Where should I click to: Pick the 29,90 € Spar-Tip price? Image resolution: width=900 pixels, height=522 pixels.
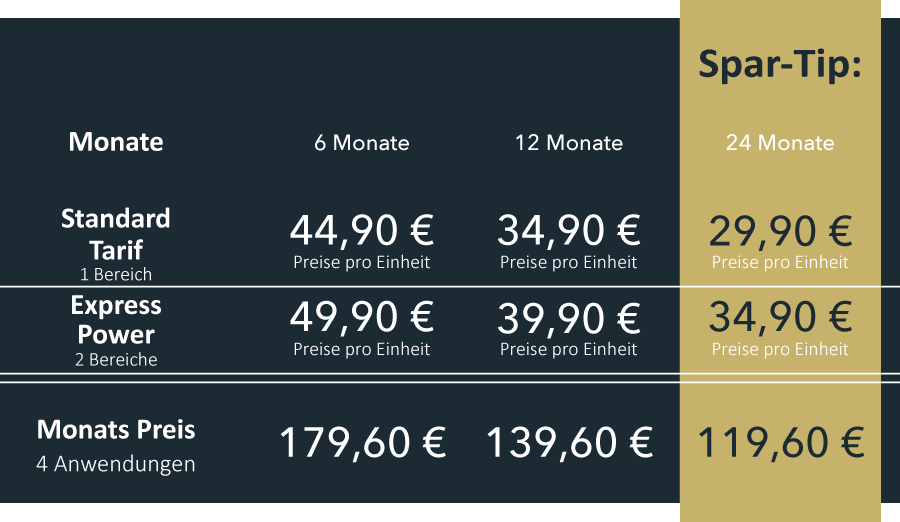click(x=780, y=231)
